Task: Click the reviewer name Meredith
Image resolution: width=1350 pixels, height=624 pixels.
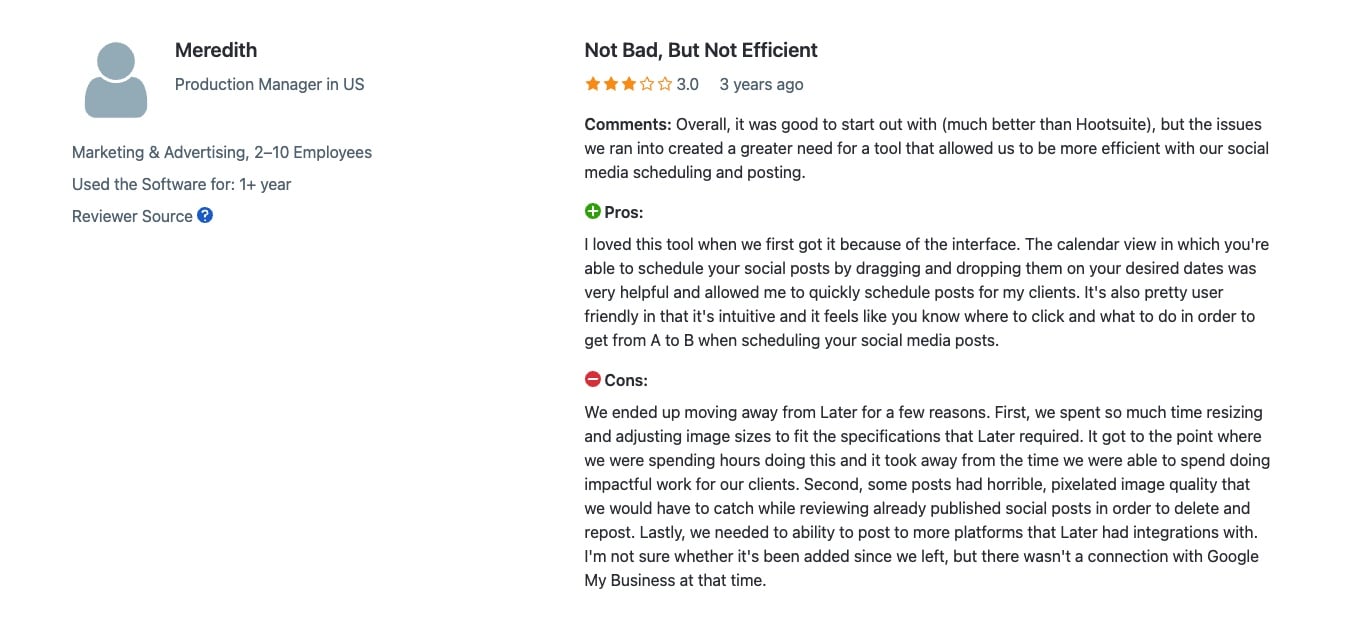Action: point(216,50)
